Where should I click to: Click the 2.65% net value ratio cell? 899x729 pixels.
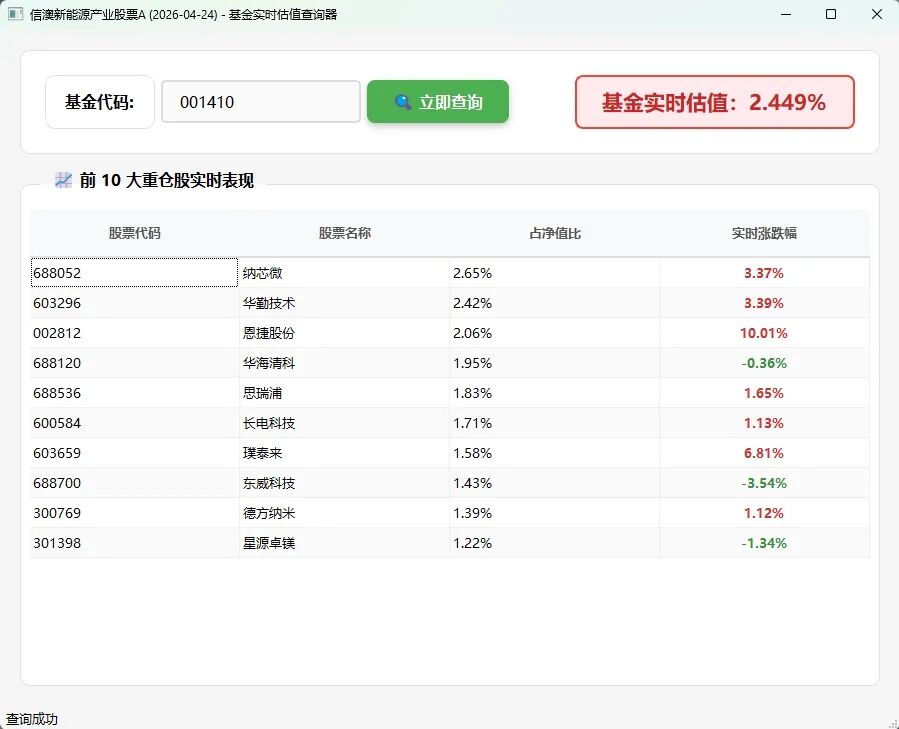554,273
